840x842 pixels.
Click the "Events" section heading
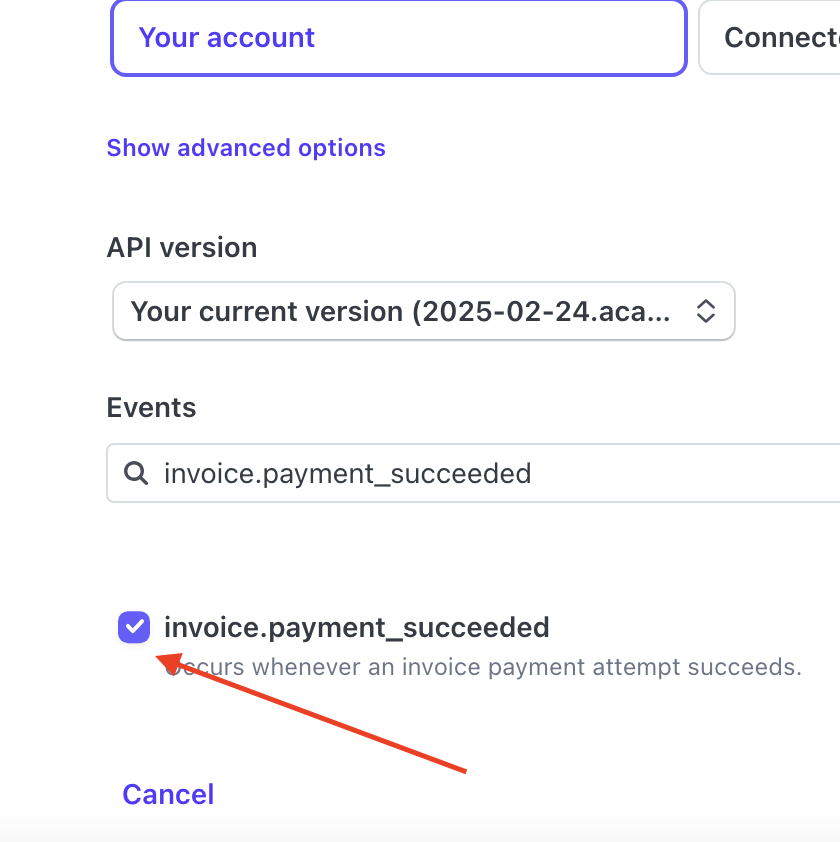click(151, 407)
